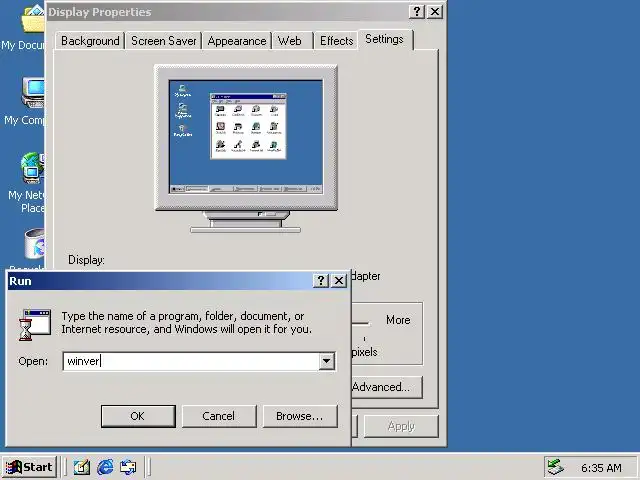Open the clock showing 6:35 AM
Viewport: 640px width, 480px height.
[601, 468]
